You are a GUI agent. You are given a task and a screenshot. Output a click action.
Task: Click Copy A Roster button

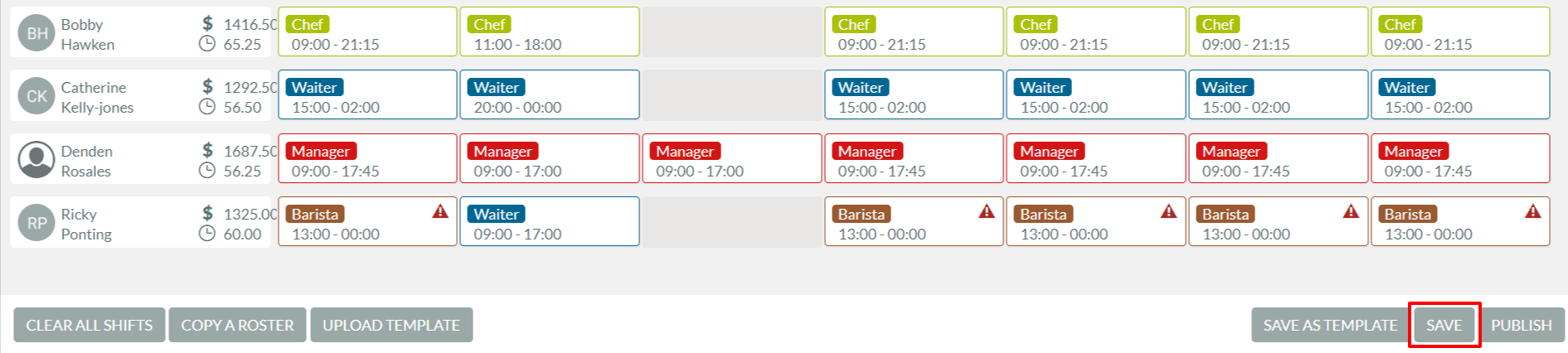click(x=238, y=325)
